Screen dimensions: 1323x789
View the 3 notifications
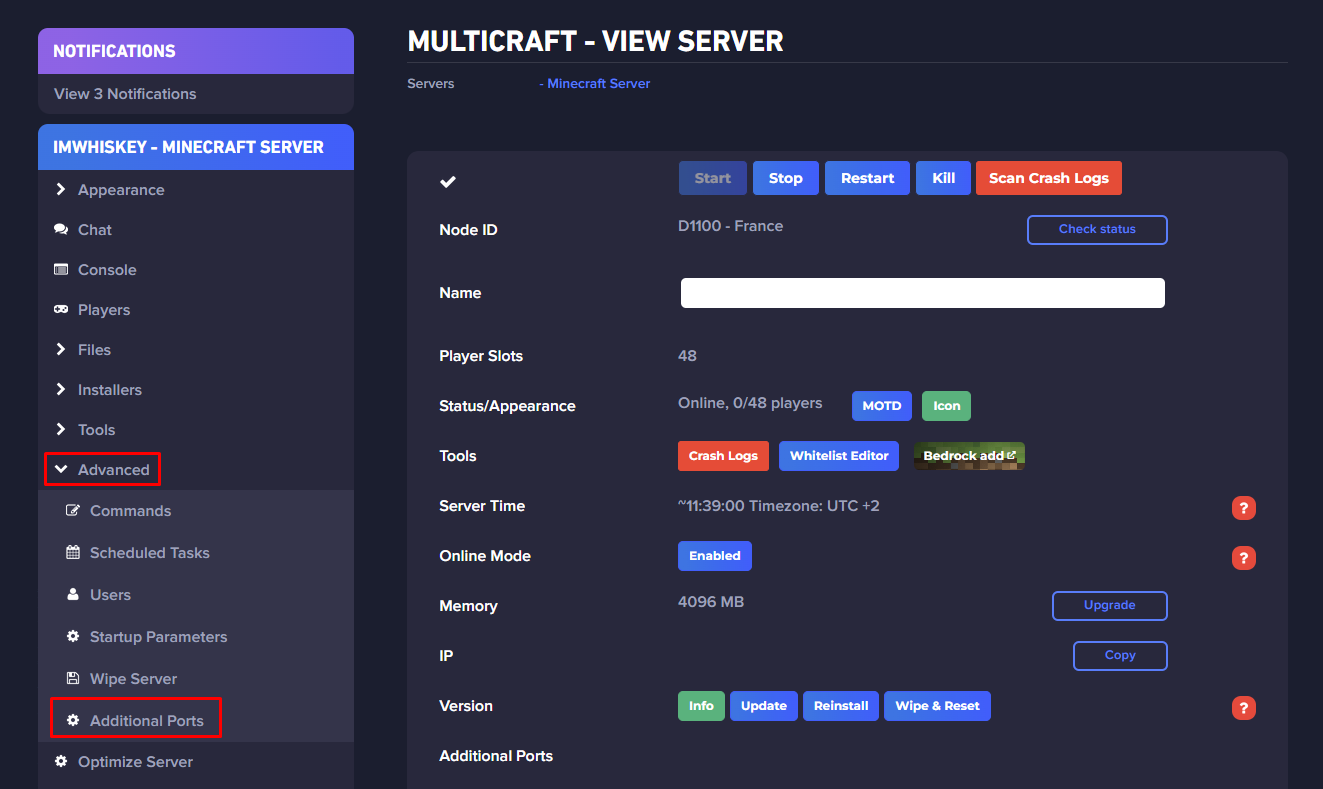(124, 93)
